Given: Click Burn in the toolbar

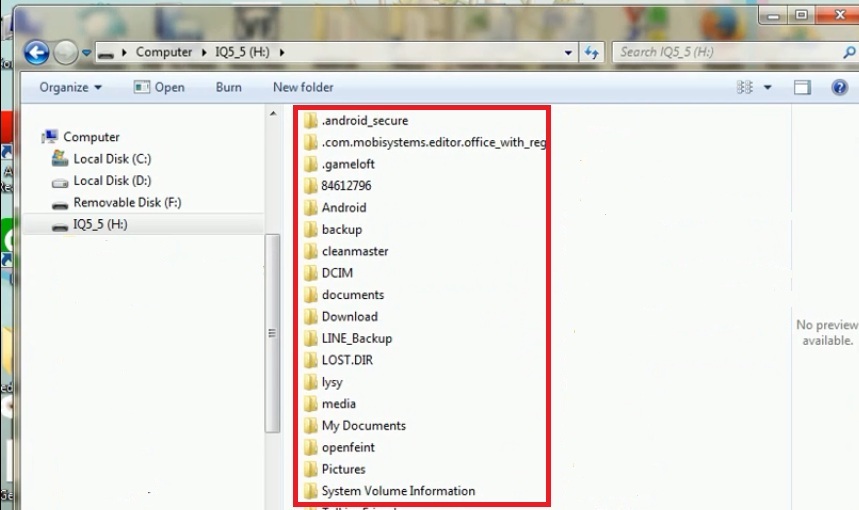Looking at the screenshot, I should tap(228, 87).
